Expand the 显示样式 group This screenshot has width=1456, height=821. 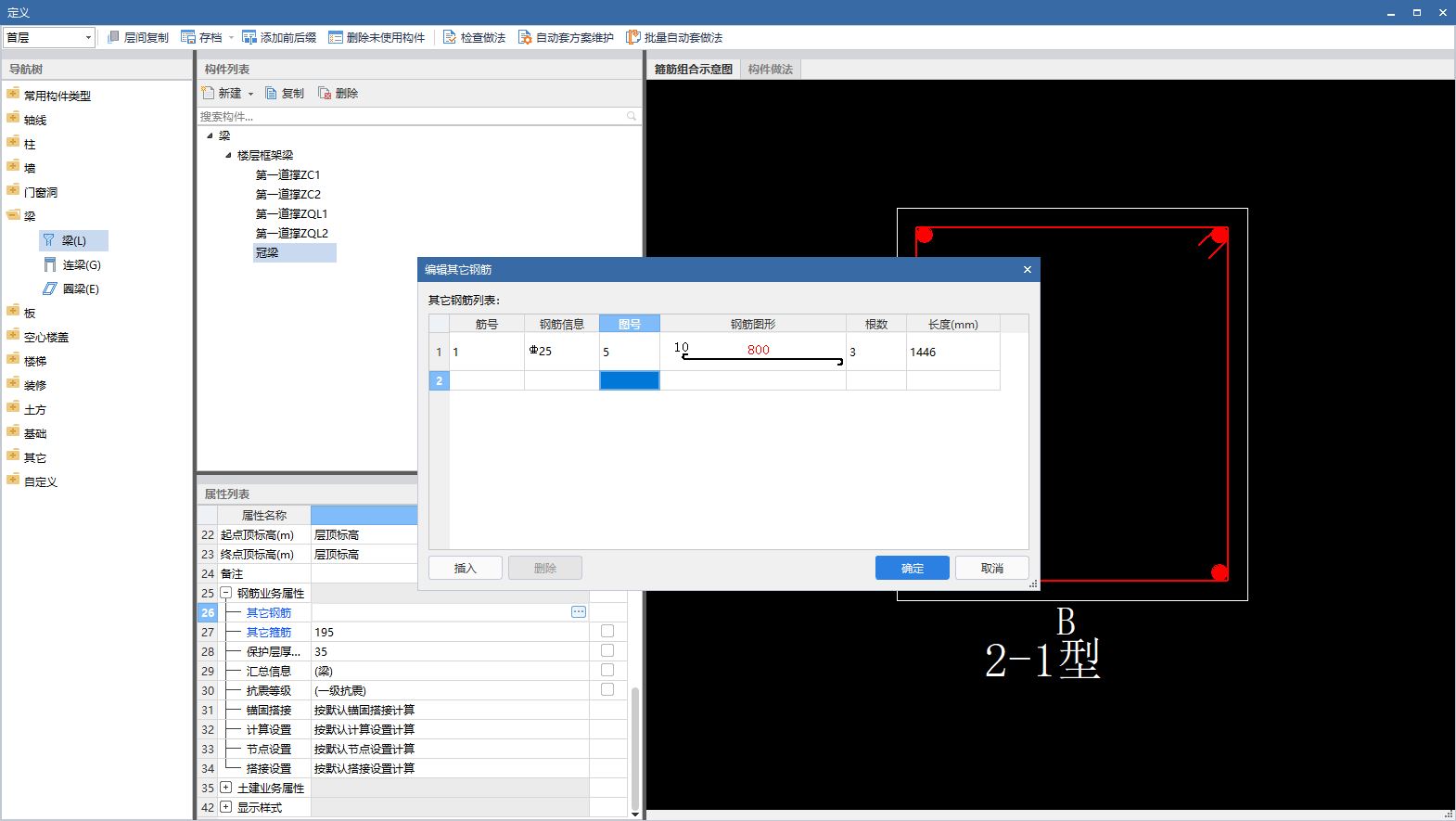coord(225,807)
